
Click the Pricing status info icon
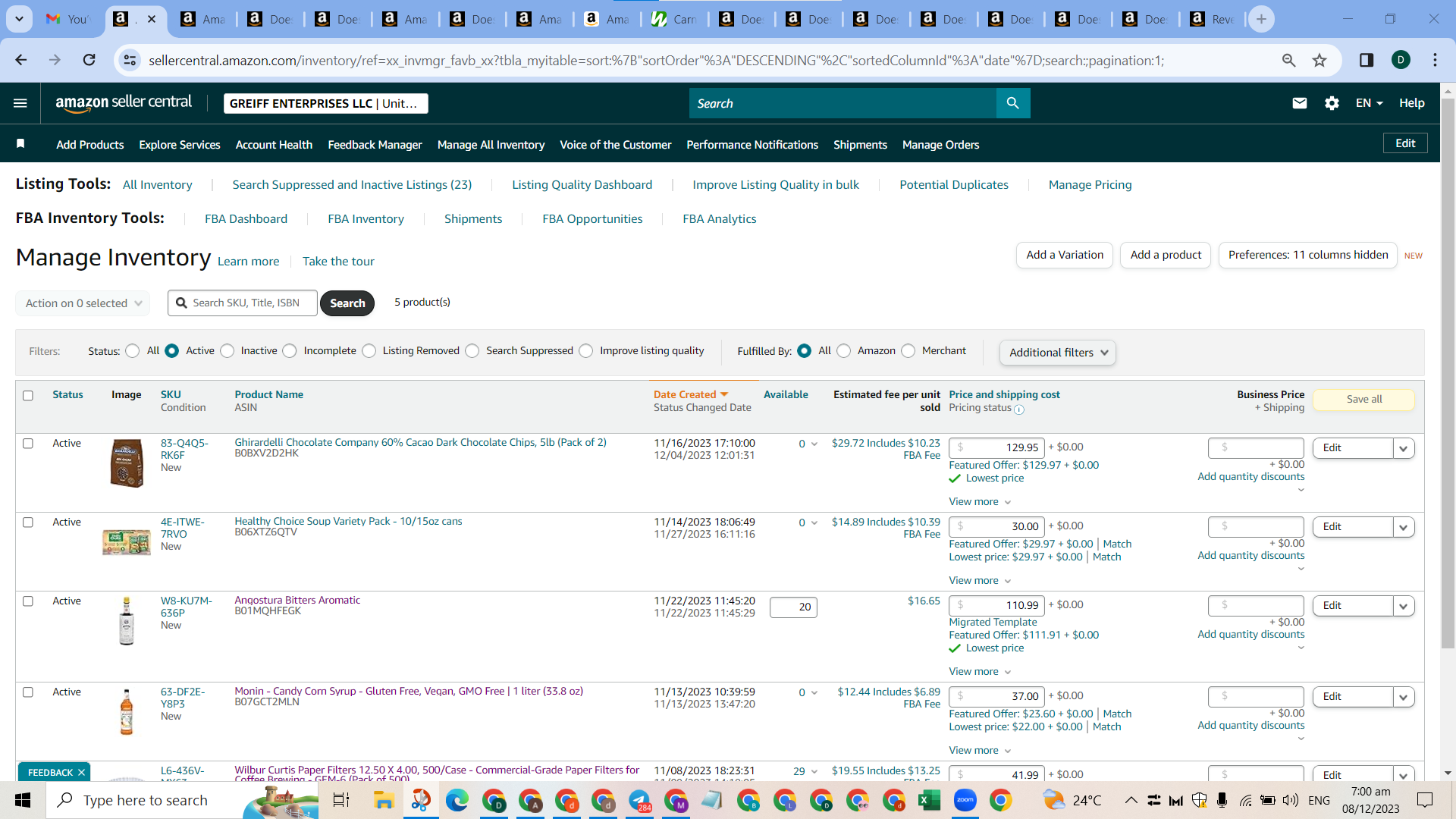tap(1019, 409)
